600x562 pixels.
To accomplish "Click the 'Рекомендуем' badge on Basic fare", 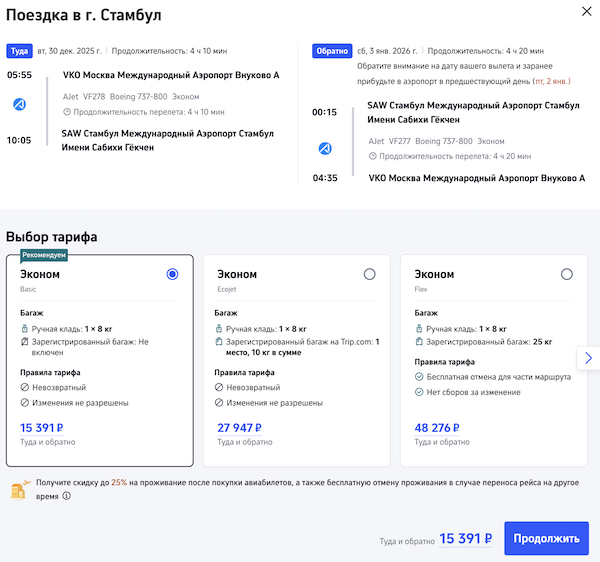I will (x=43, y=255).
